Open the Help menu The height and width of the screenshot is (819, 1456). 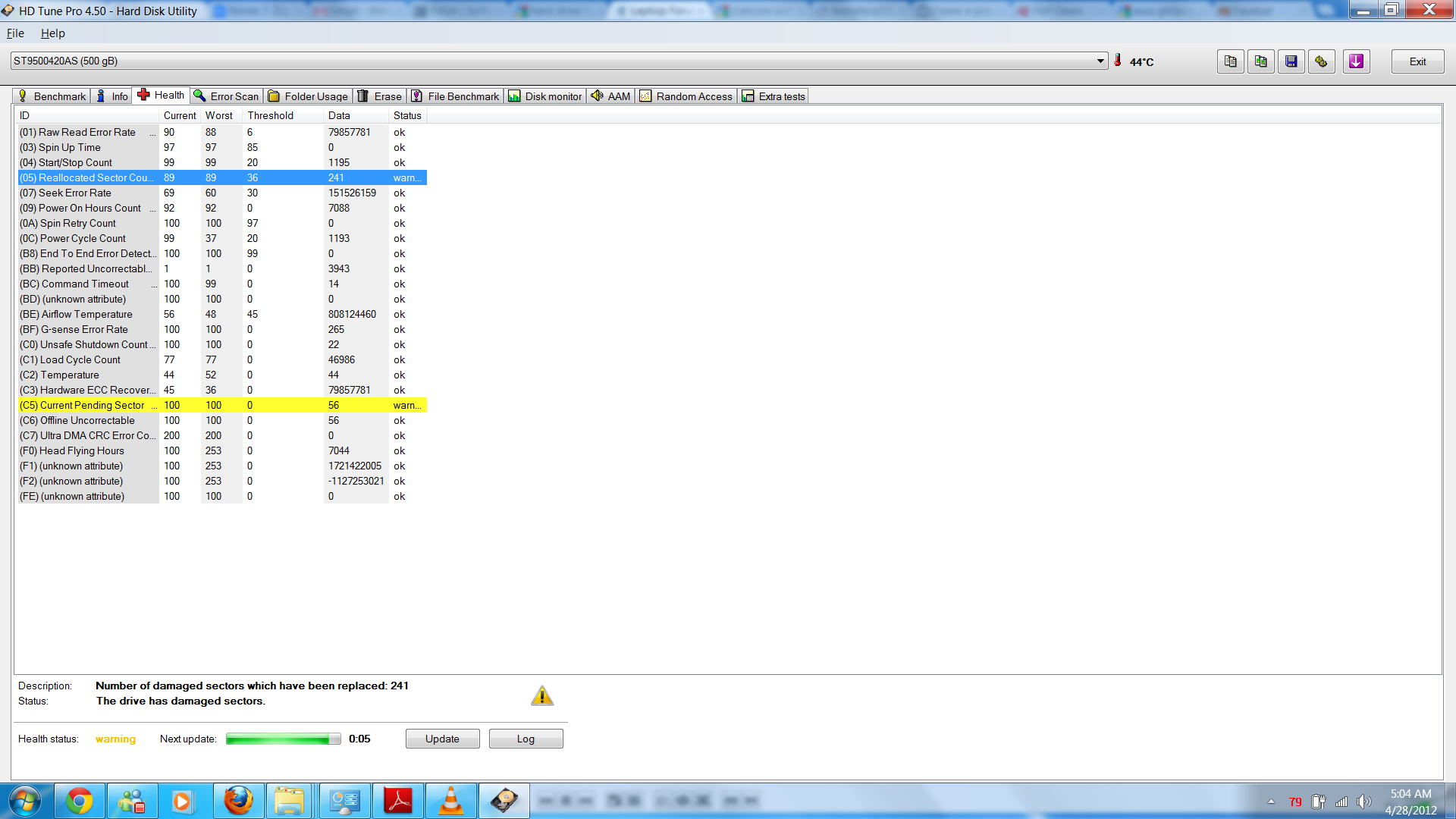pyautogui.click(x=52, y=33)
